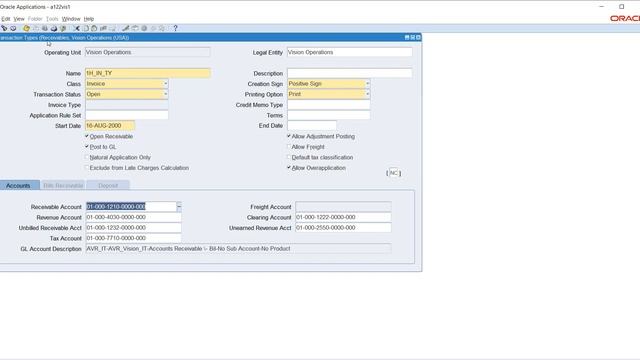Uncheck the Open Receivable checkbox
This screenshot has height=360, width=640.
(87, 136)
